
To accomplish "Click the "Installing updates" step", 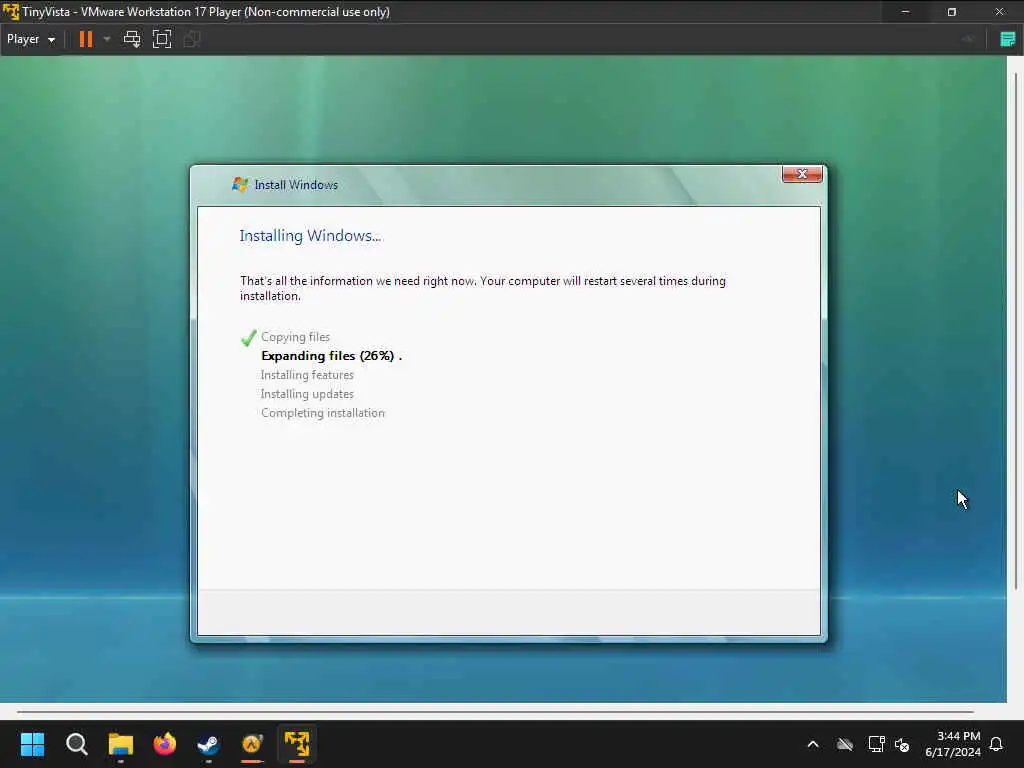I will click(x=307, y=394).
